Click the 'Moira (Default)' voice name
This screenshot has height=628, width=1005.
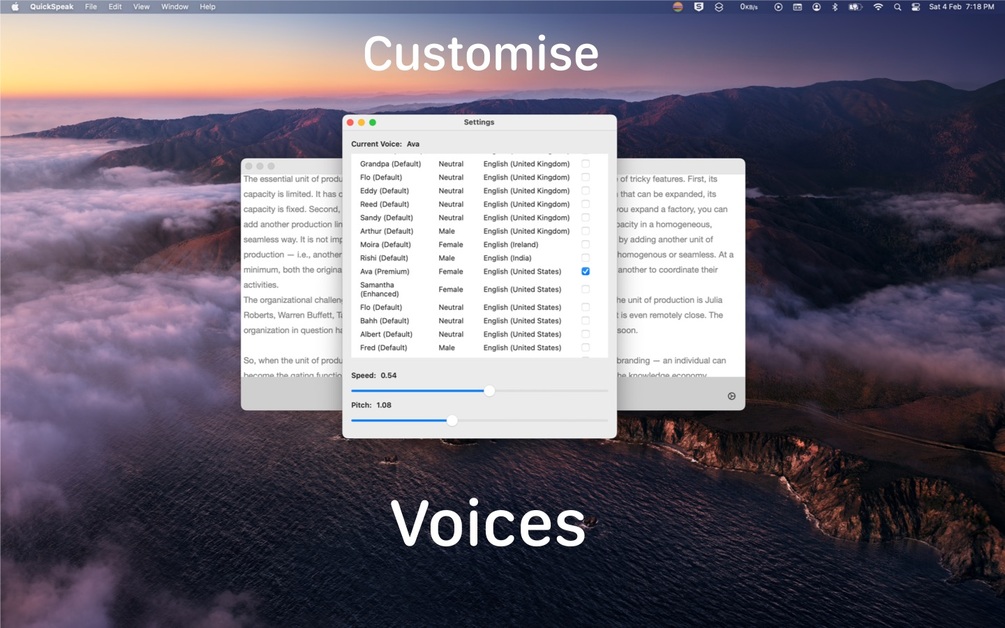click(385, 244)
